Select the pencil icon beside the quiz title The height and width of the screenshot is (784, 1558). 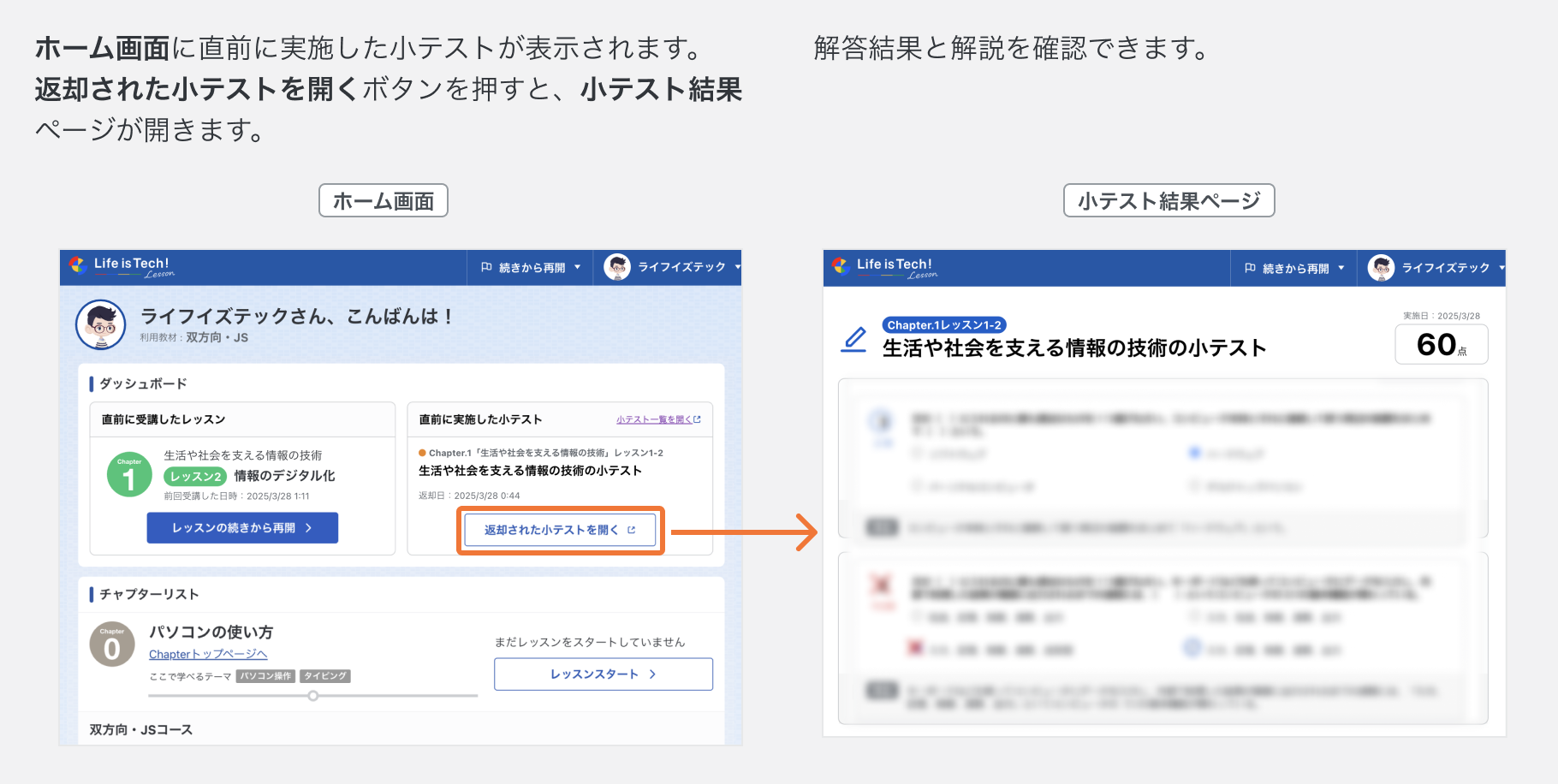coord(853,339)
